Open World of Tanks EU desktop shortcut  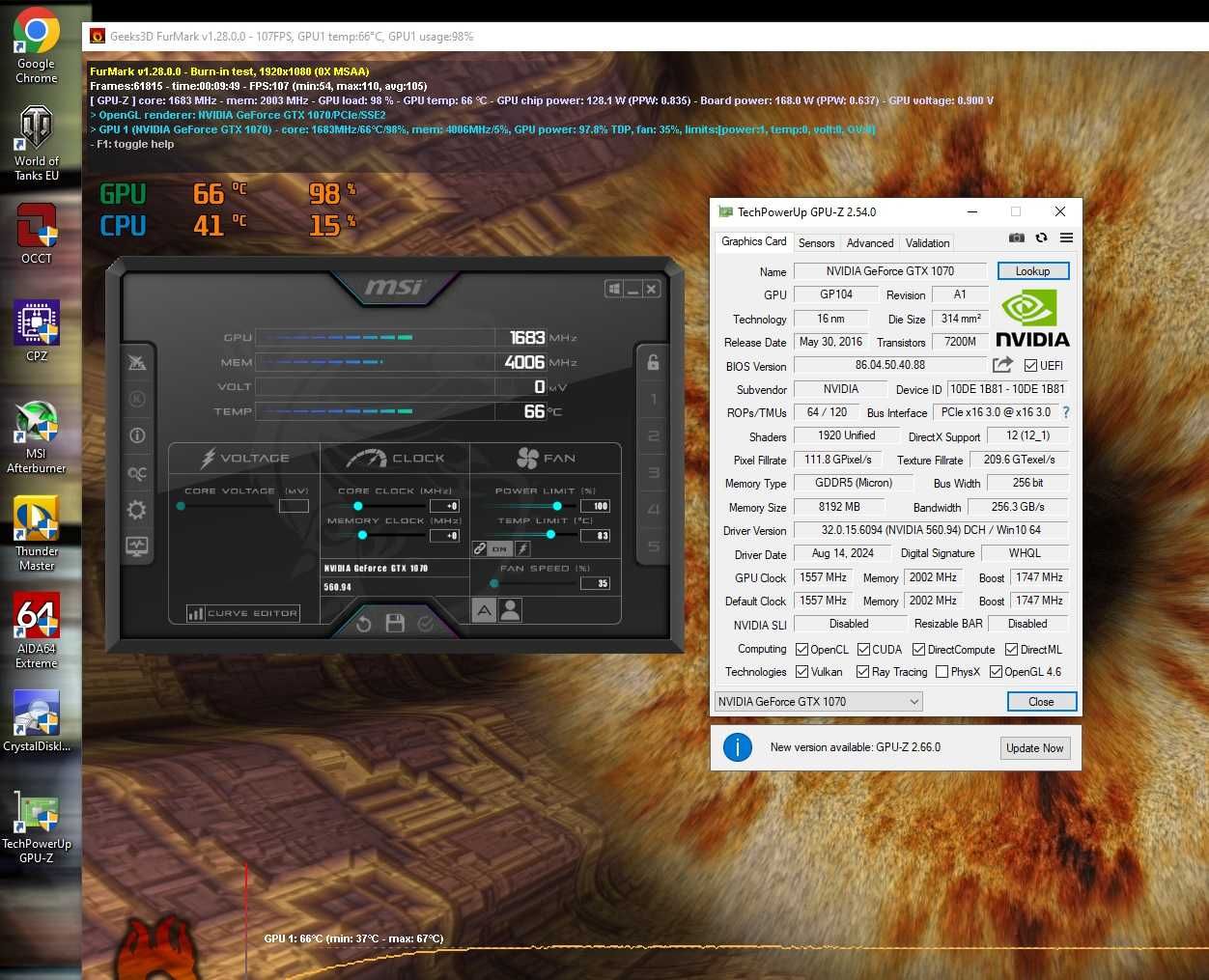click(x=37, y=143)
